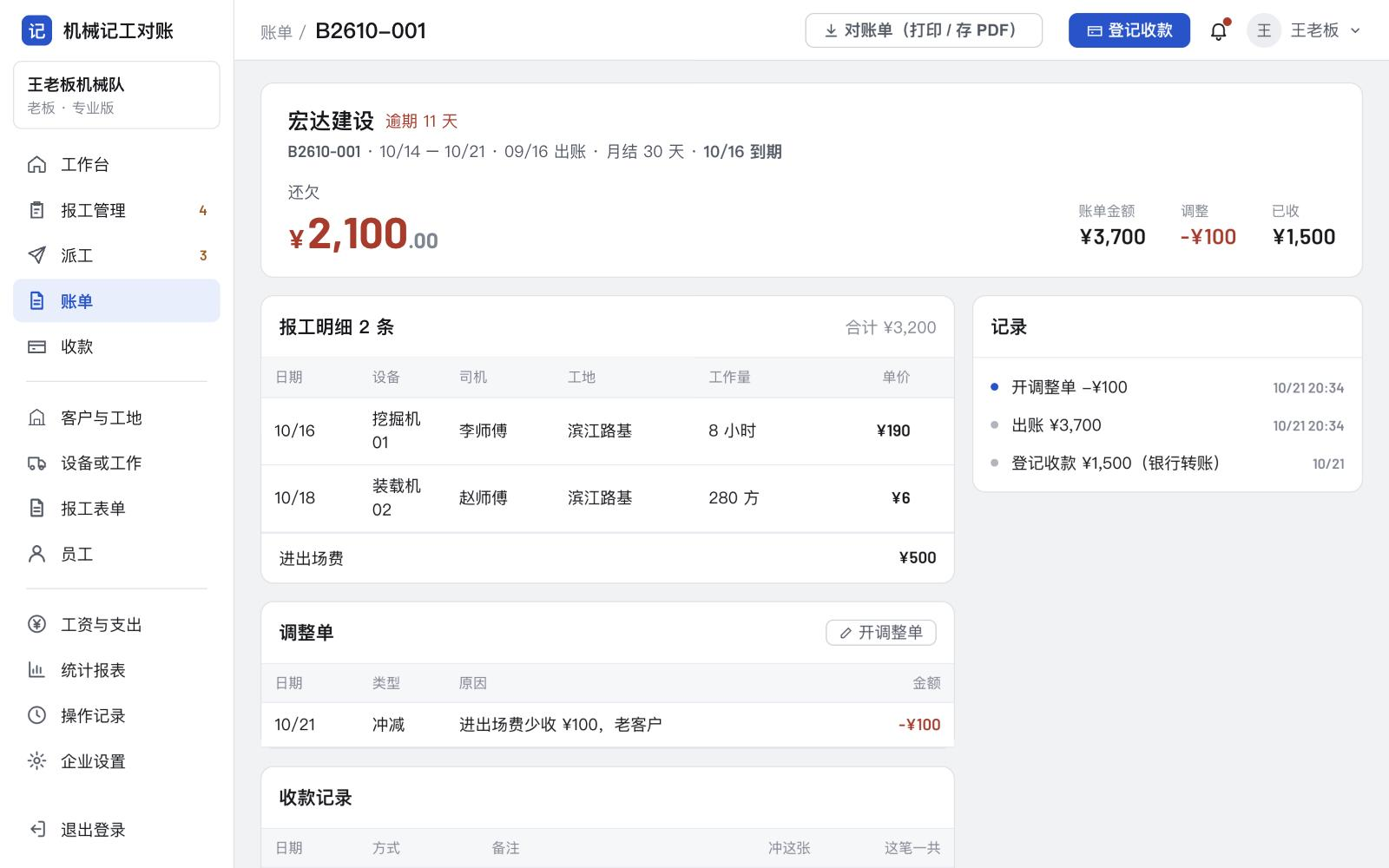
Task: Select the 账单 document icon
Action: [36, 301]
